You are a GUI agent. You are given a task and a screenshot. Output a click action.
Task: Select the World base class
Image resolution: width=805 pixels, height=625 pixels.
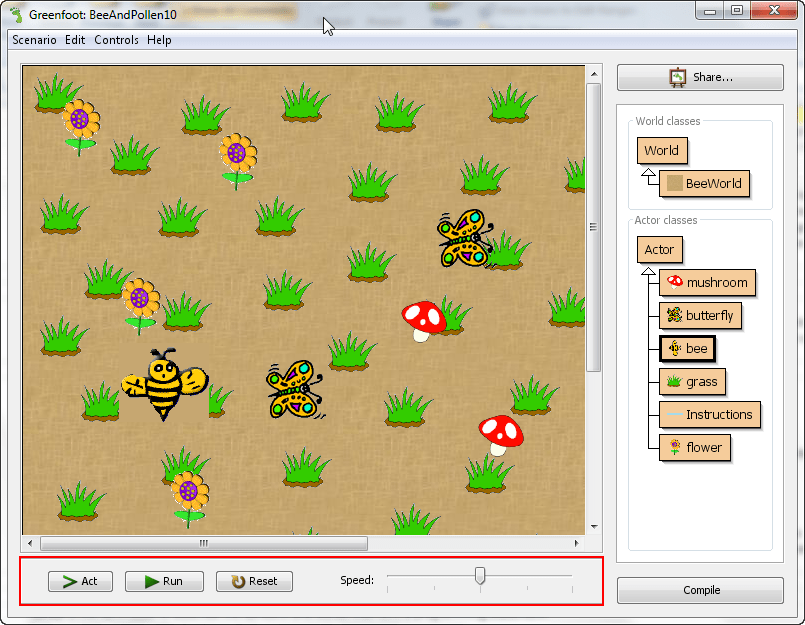tap(662, 150)
